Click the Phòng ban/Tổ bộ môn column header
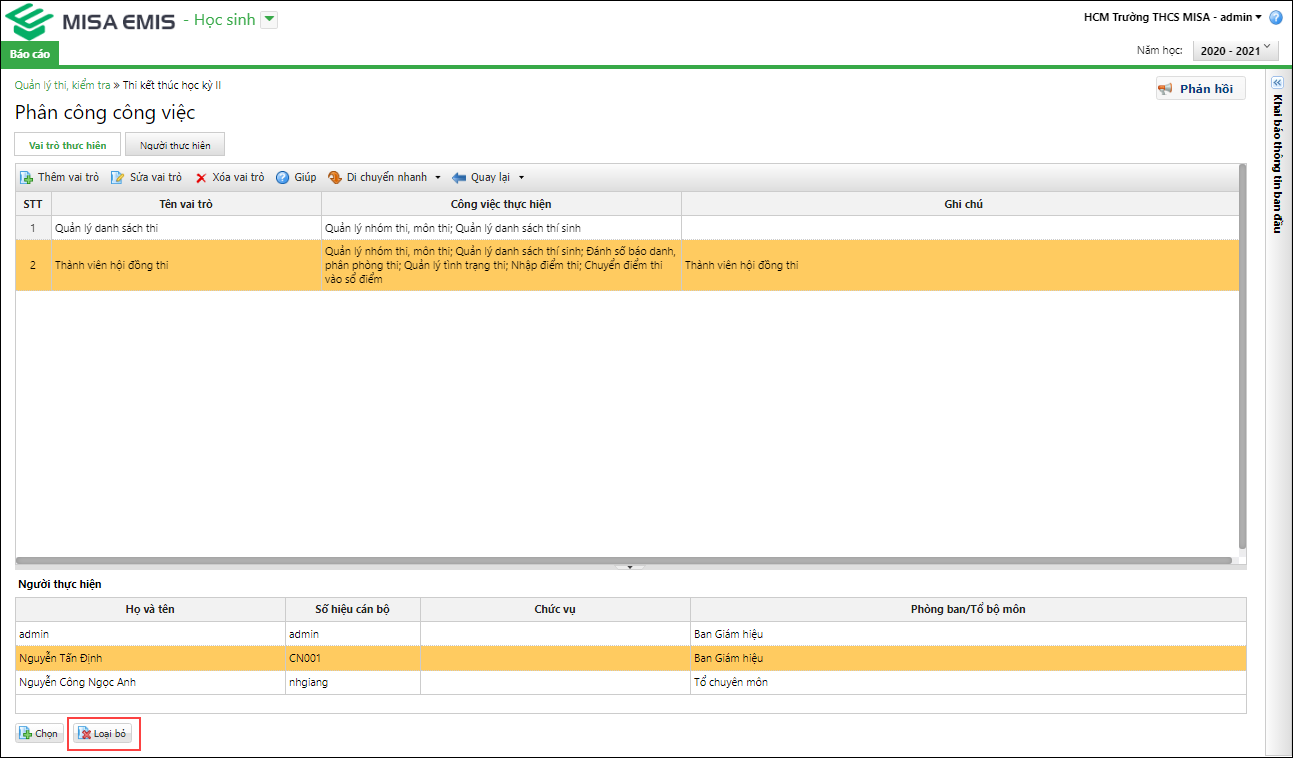The image size is (1293, 758). tap(968, 609)
